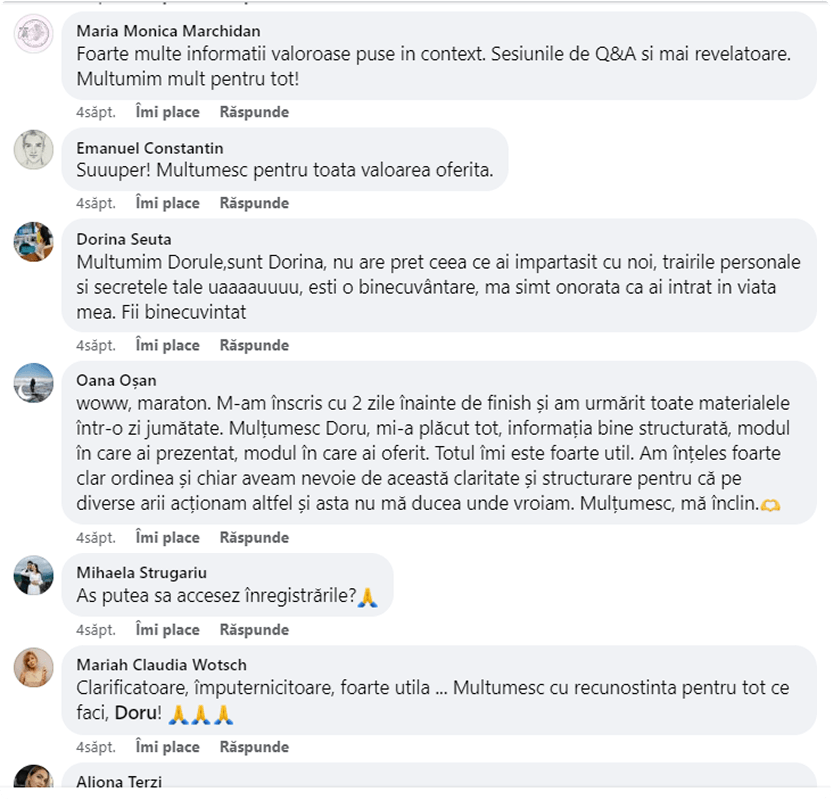Click Aliona Terzi's profile picture
The width and height of the screenshot is (831, 799).
tap(33, 781)
